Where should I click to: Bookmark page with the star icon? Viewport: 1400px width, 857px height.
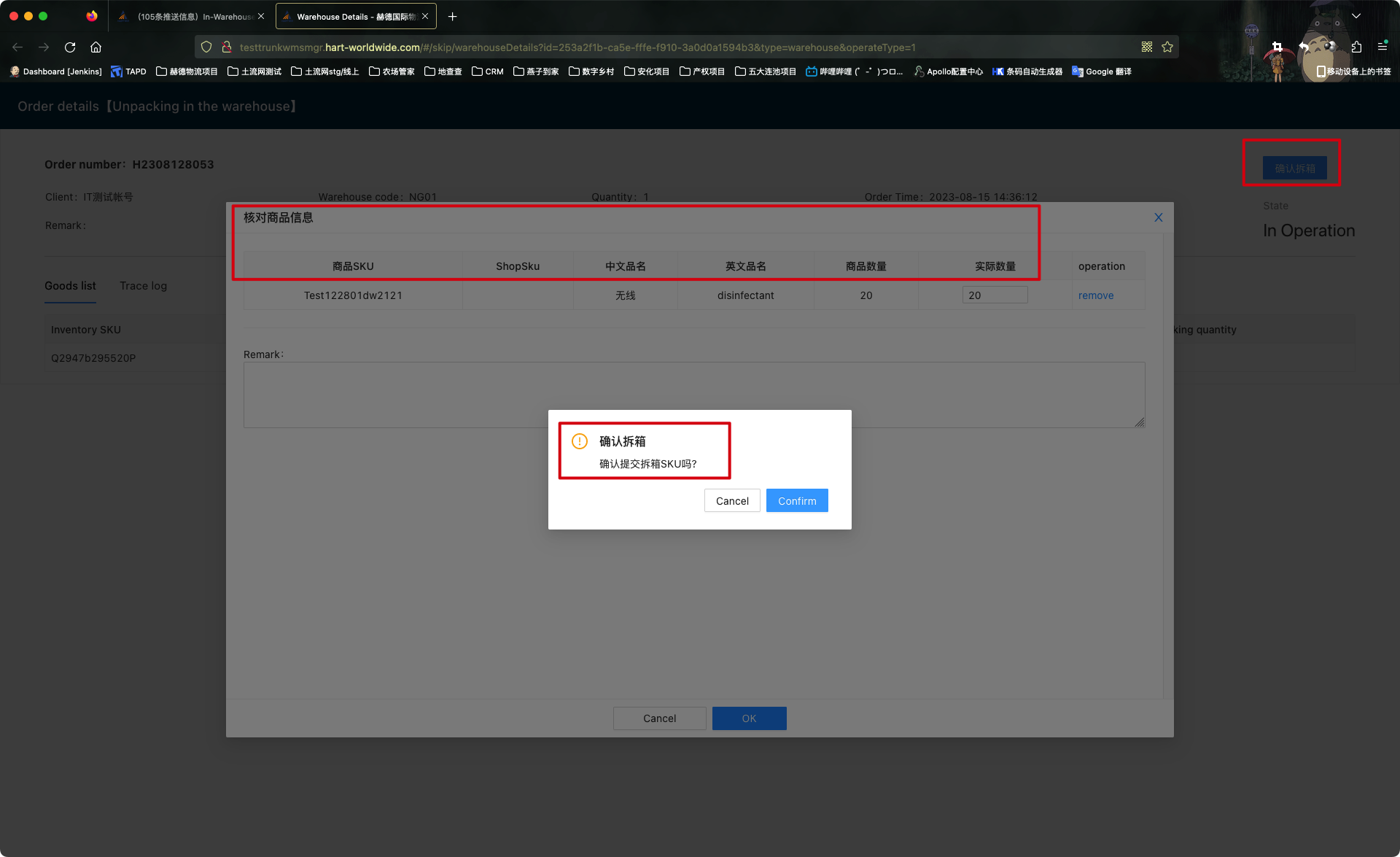tap(1167, 47)
